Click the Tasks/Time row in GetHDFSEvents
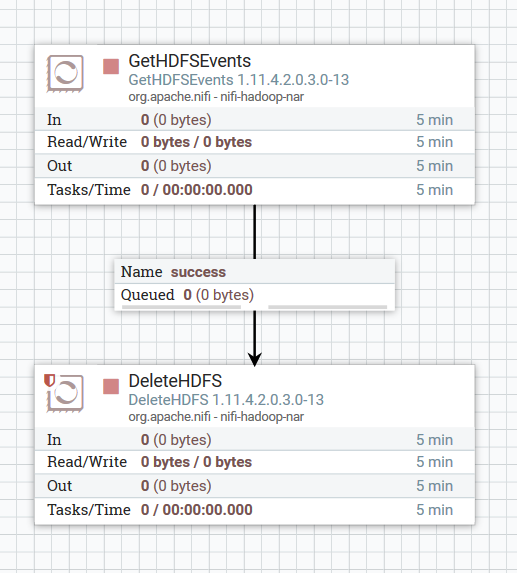 [x=255, y=190]
